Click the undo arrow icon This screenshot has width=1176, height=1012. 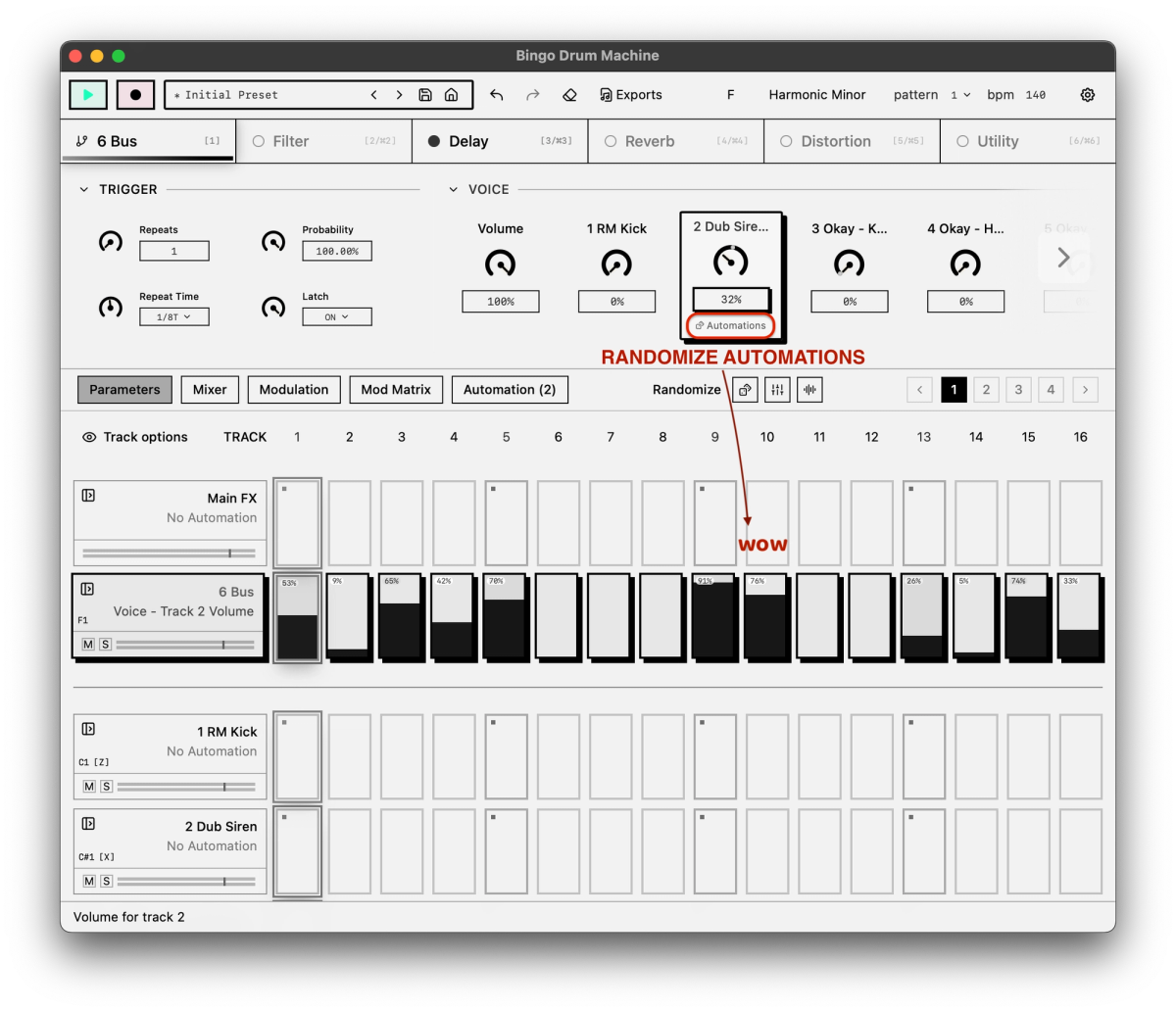point(496,94)
